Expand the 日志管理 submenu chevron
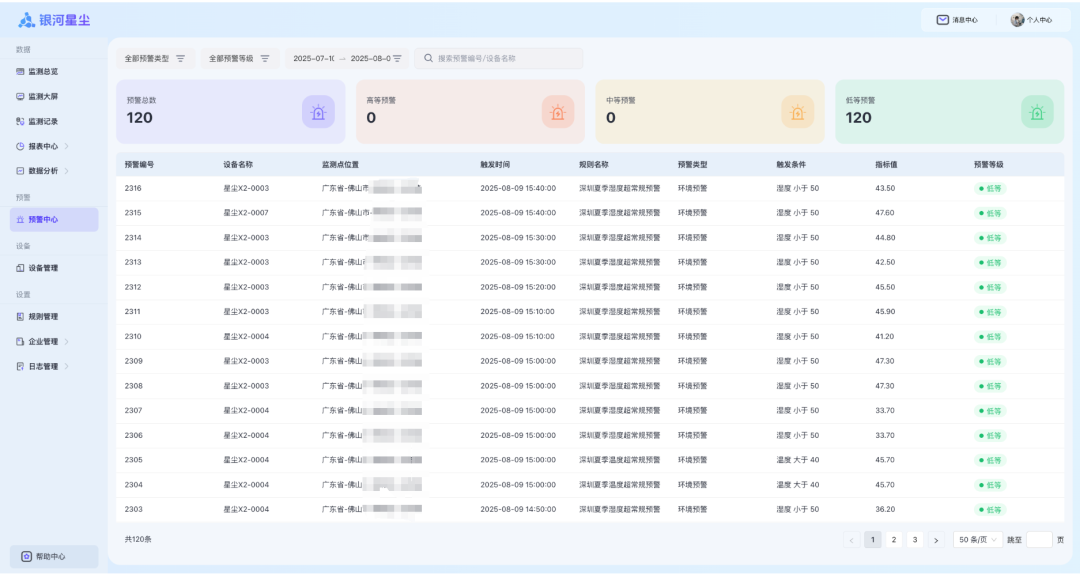This screenshot has height=574, width=1080. [67, 367]
